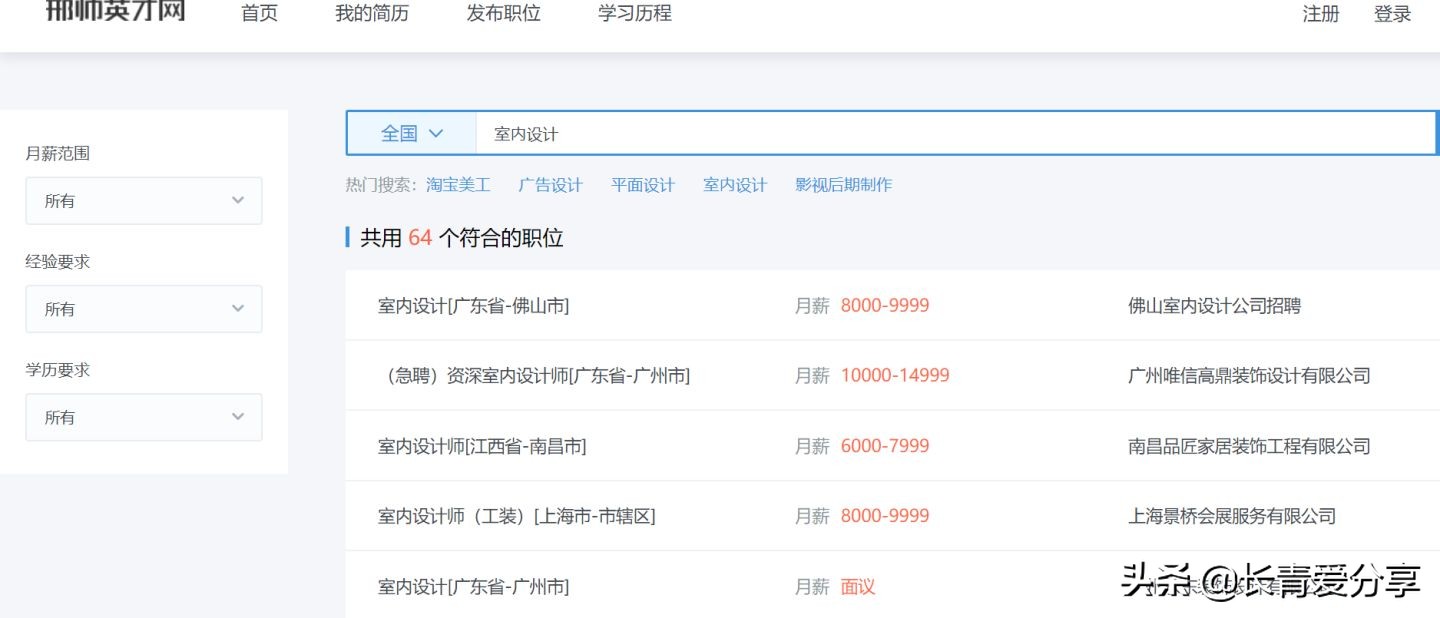Image resolution: width=1440 pixels, height=618 pixels.
Task: Switch to the 首页 tab
Action: pos(257,13)
